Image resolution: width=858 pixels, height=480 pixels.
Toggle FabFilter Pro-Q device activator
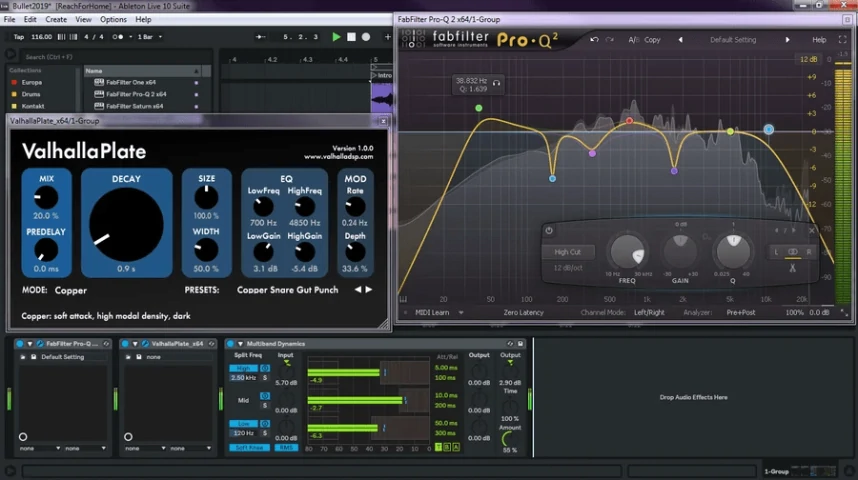[20, 344]
